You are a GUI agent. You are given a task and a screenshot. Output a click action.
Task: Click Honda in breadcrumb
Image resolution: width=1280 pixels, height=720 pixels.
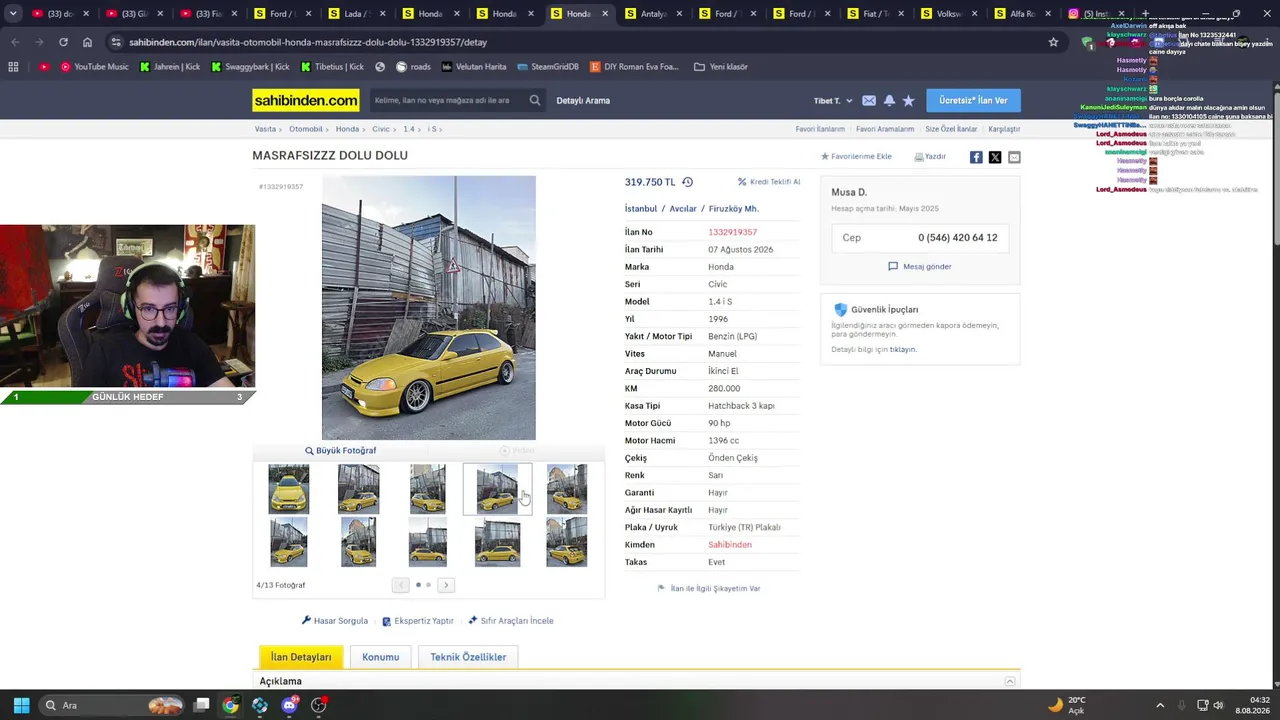(347, 129)
